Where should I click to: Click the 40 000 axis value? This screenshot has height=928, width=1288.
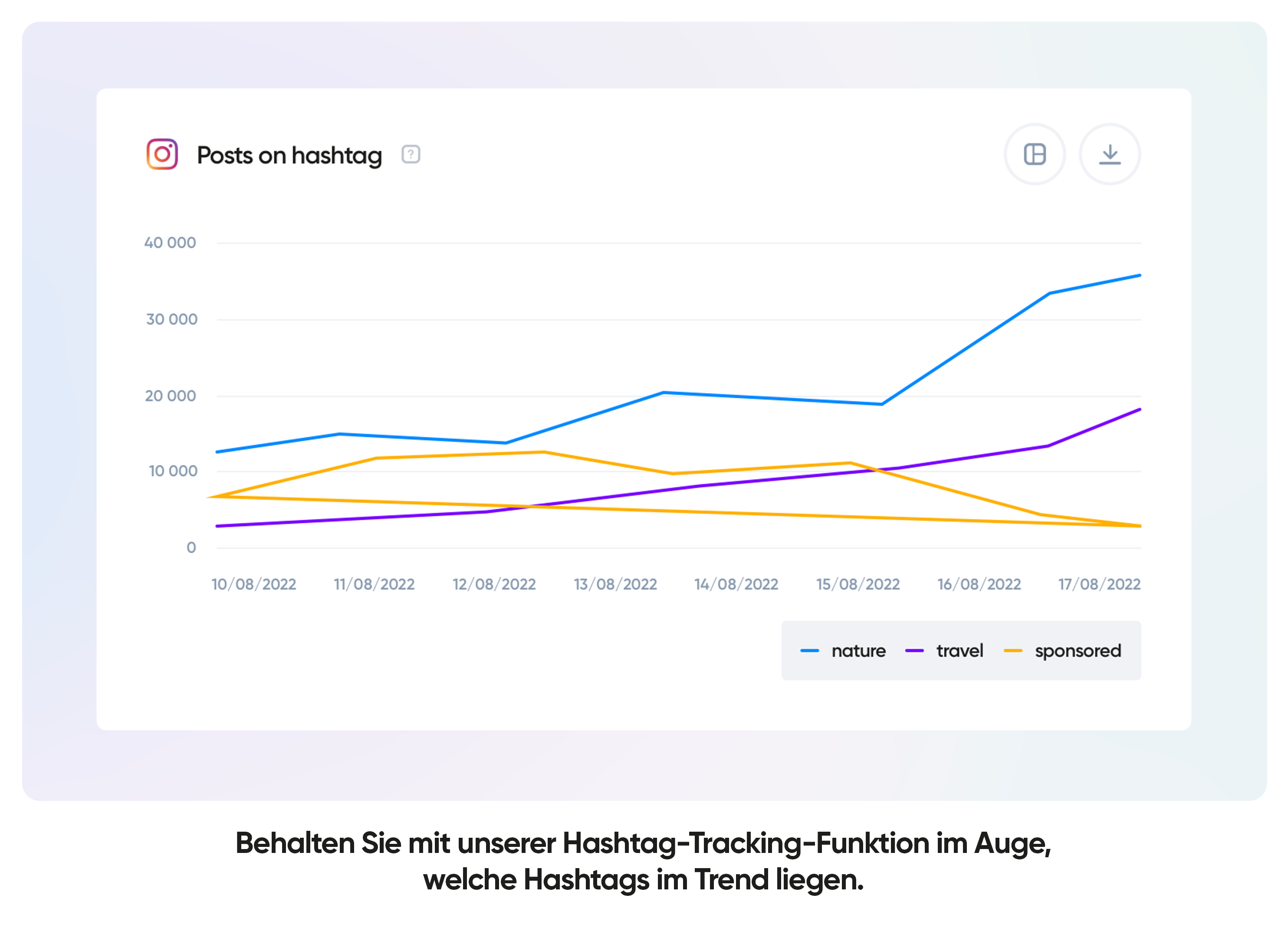[x=170, y=243]
